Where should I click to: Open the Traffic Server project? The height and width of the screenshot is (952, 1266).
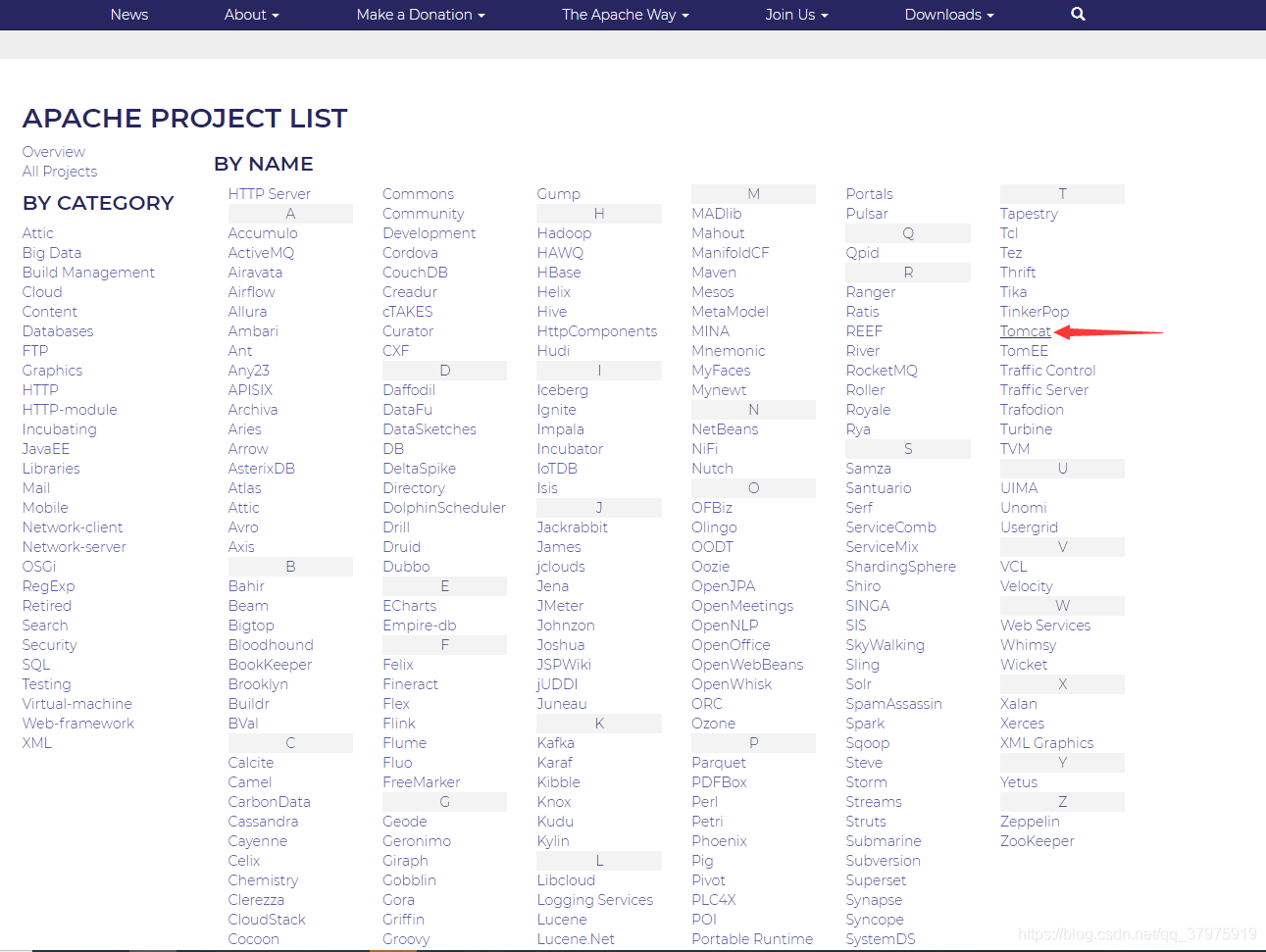click(x=1044, y=390)
